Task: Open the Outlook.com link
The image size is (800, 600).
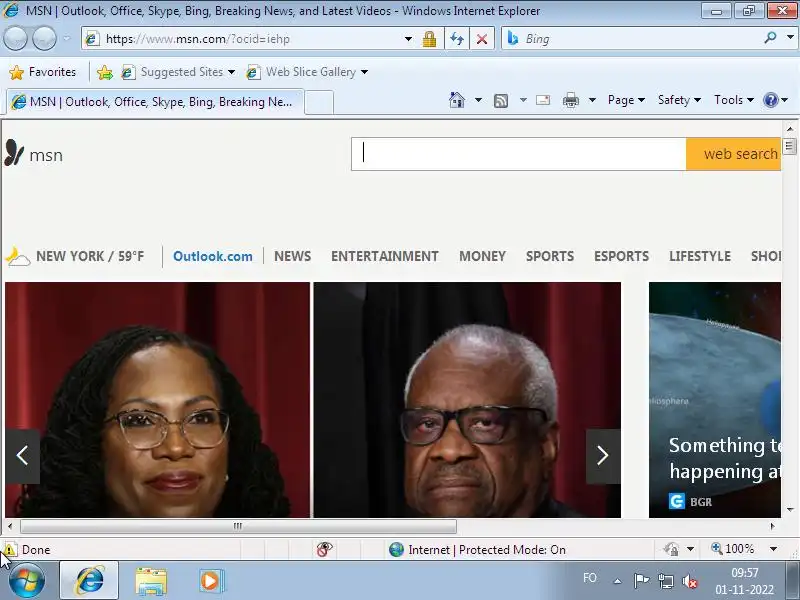Action: [213, 256]
